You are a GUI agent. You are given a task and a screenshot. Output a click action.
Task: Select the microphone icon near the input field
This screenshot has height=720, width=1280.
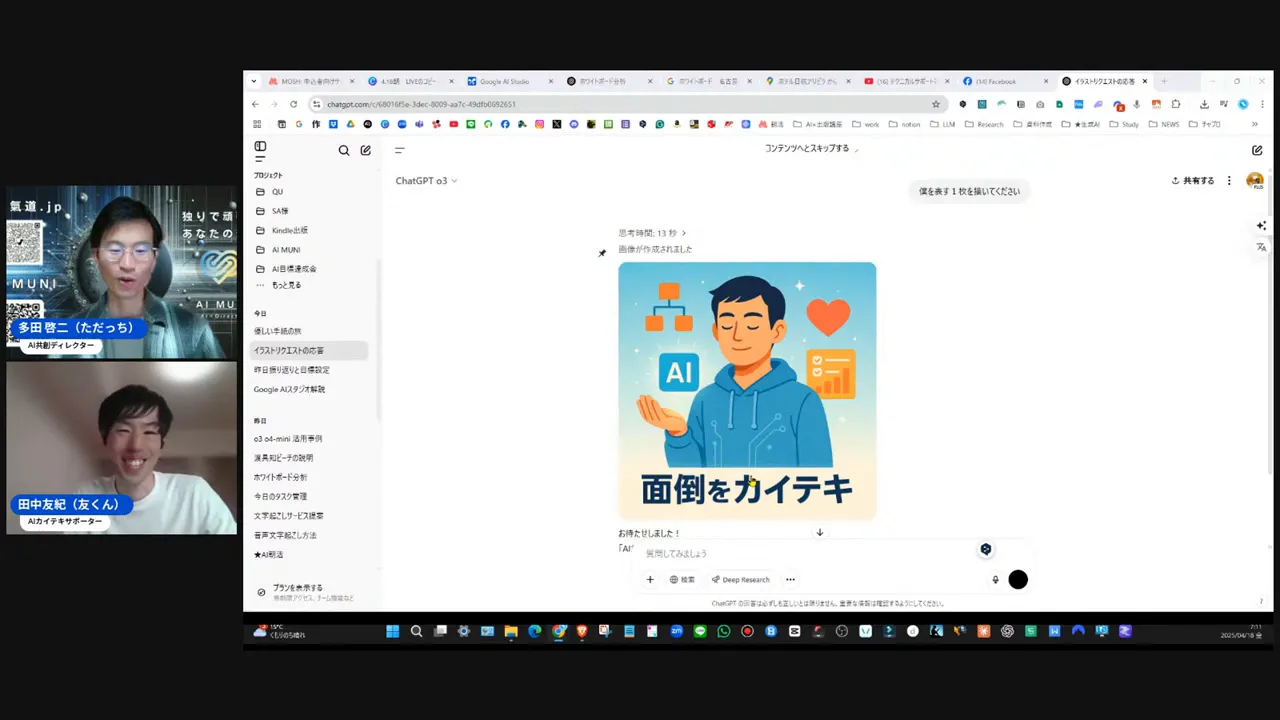[995, 579]
